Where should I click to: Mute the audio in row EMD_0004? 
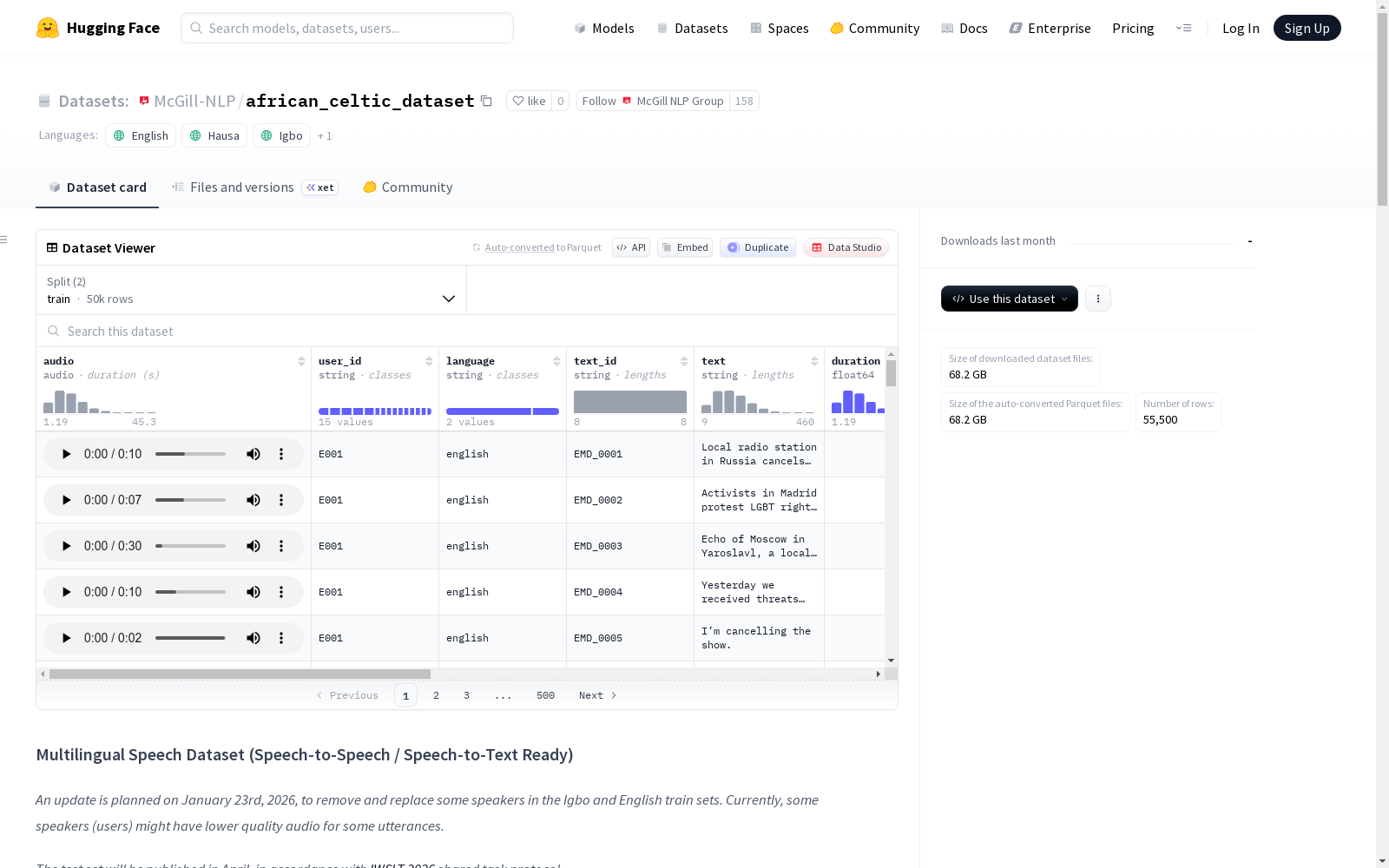tap(253, 592)
